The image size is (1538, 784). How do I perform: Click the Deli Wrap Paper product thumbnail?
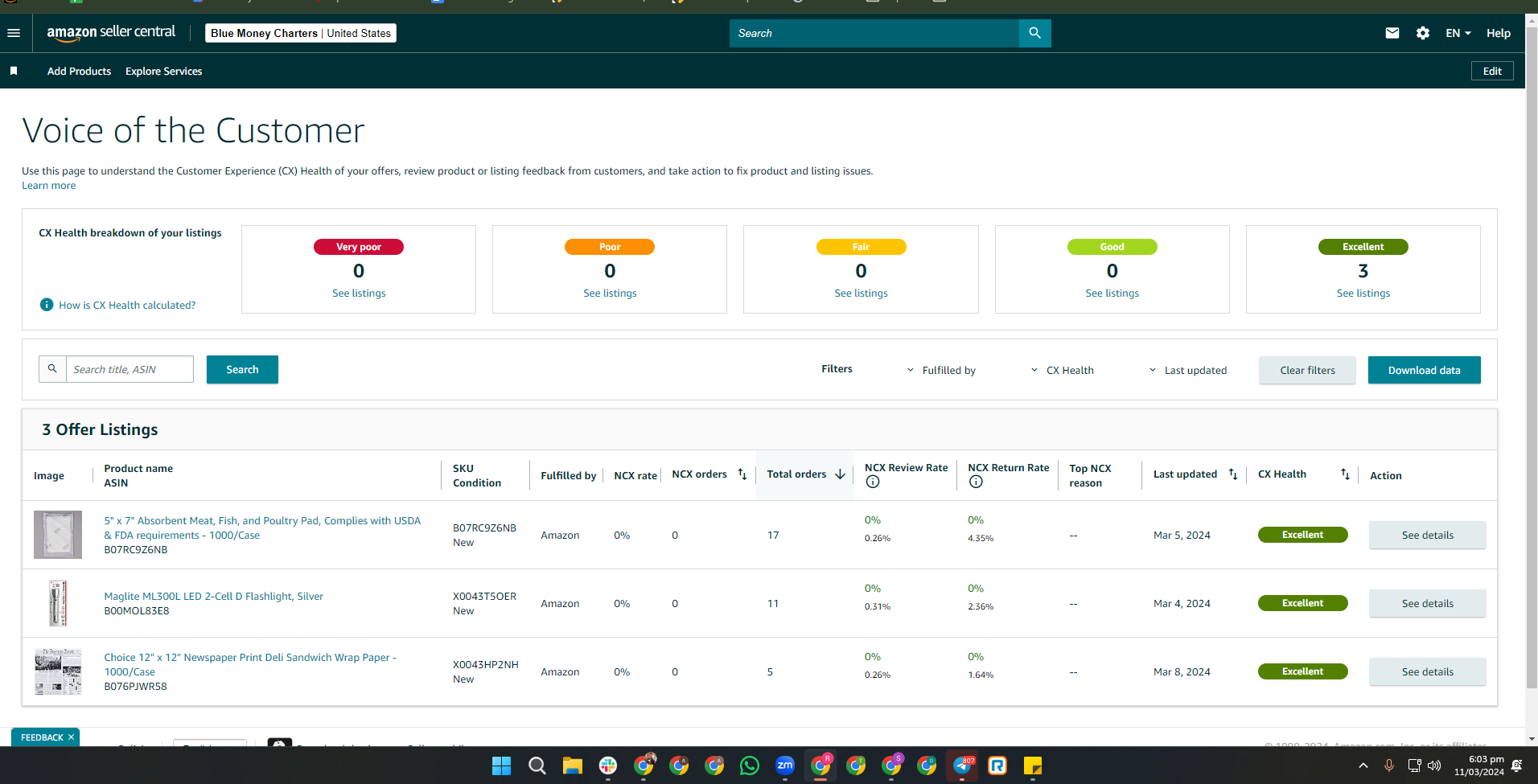[x=58, y=671]
